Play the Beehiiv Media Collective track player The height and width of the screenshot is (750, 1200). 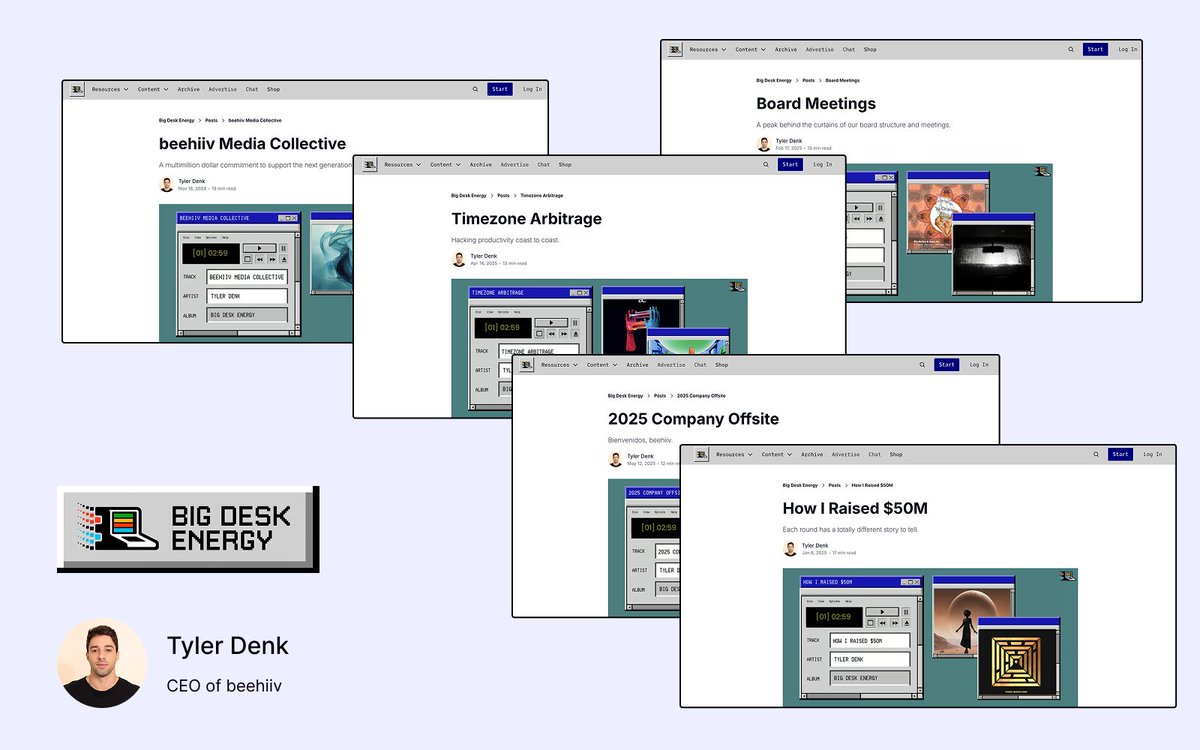pos(260,248)
